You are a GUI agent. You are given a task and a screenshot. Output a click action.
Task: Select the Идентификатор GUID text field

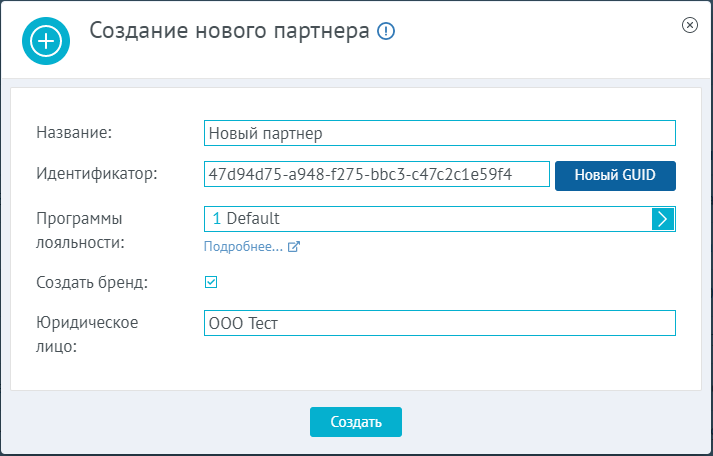pyautogui.click(x=377, y=174)
